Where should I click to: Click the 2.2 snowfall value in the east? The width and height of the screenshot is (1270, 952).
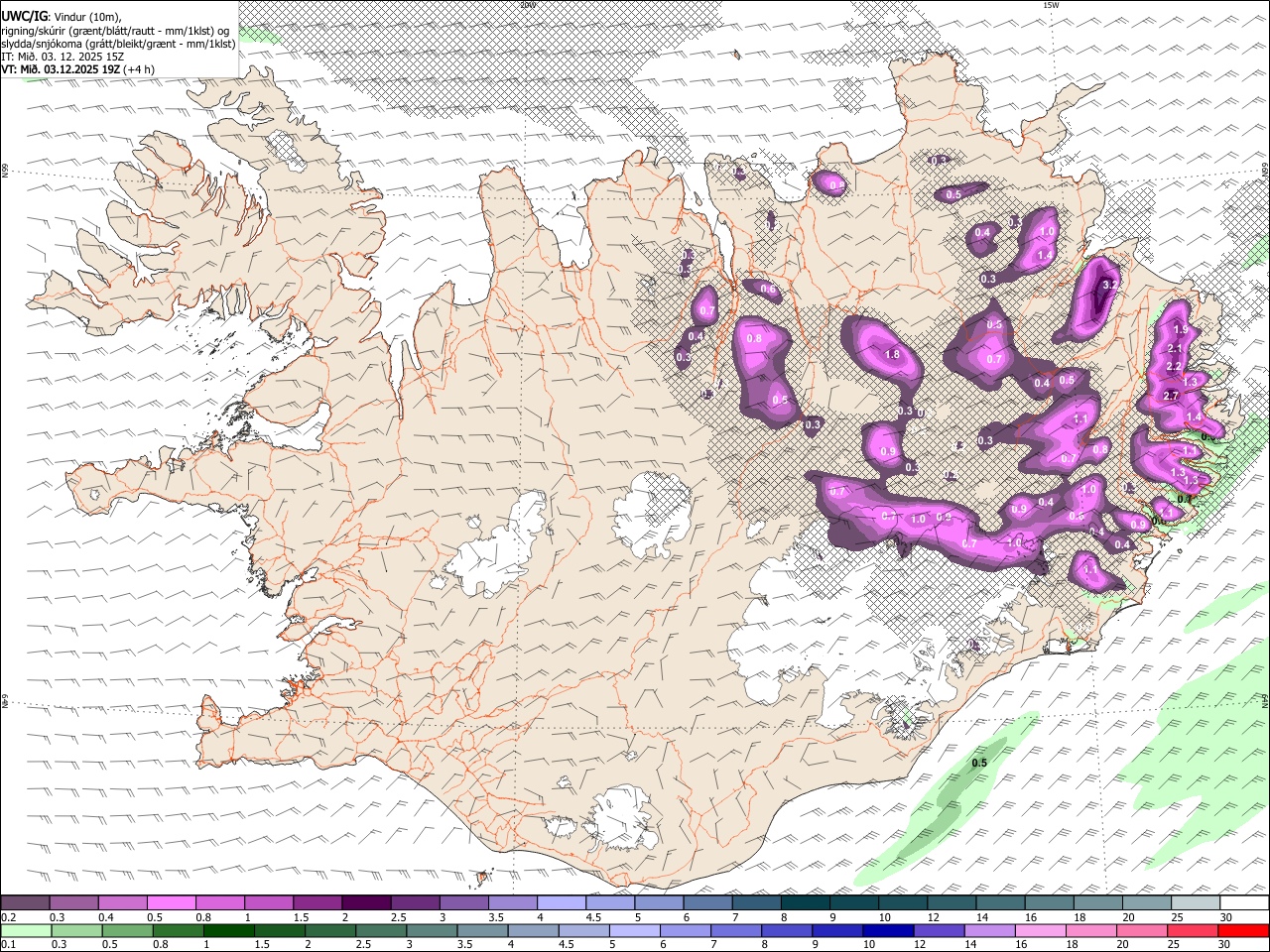[x=1174, y=366]
